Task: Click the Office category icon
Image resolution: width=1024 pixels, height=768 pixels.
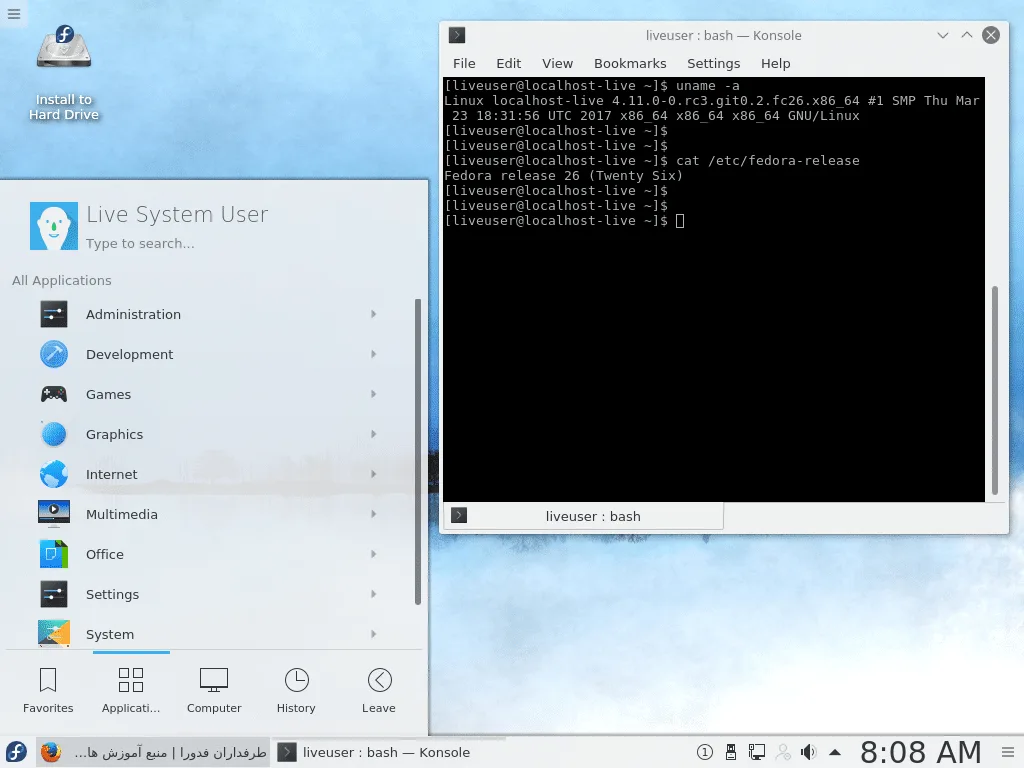Action: pyautogui.click(x=54, y=554)
